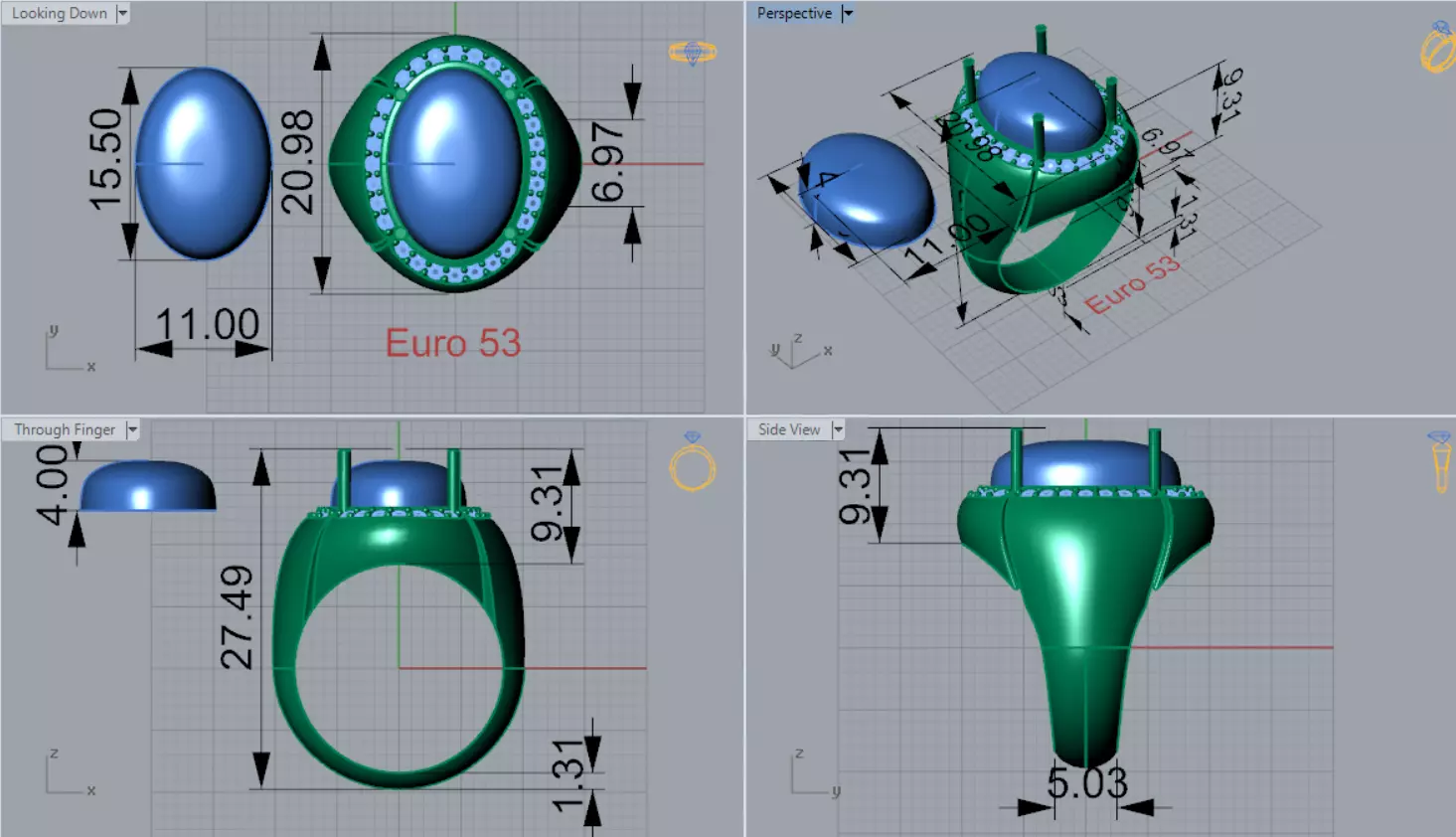Select the 27.49 dimension in Through Finger view
The height and width of the screenshot is (837, 1456).
point(237,617)
